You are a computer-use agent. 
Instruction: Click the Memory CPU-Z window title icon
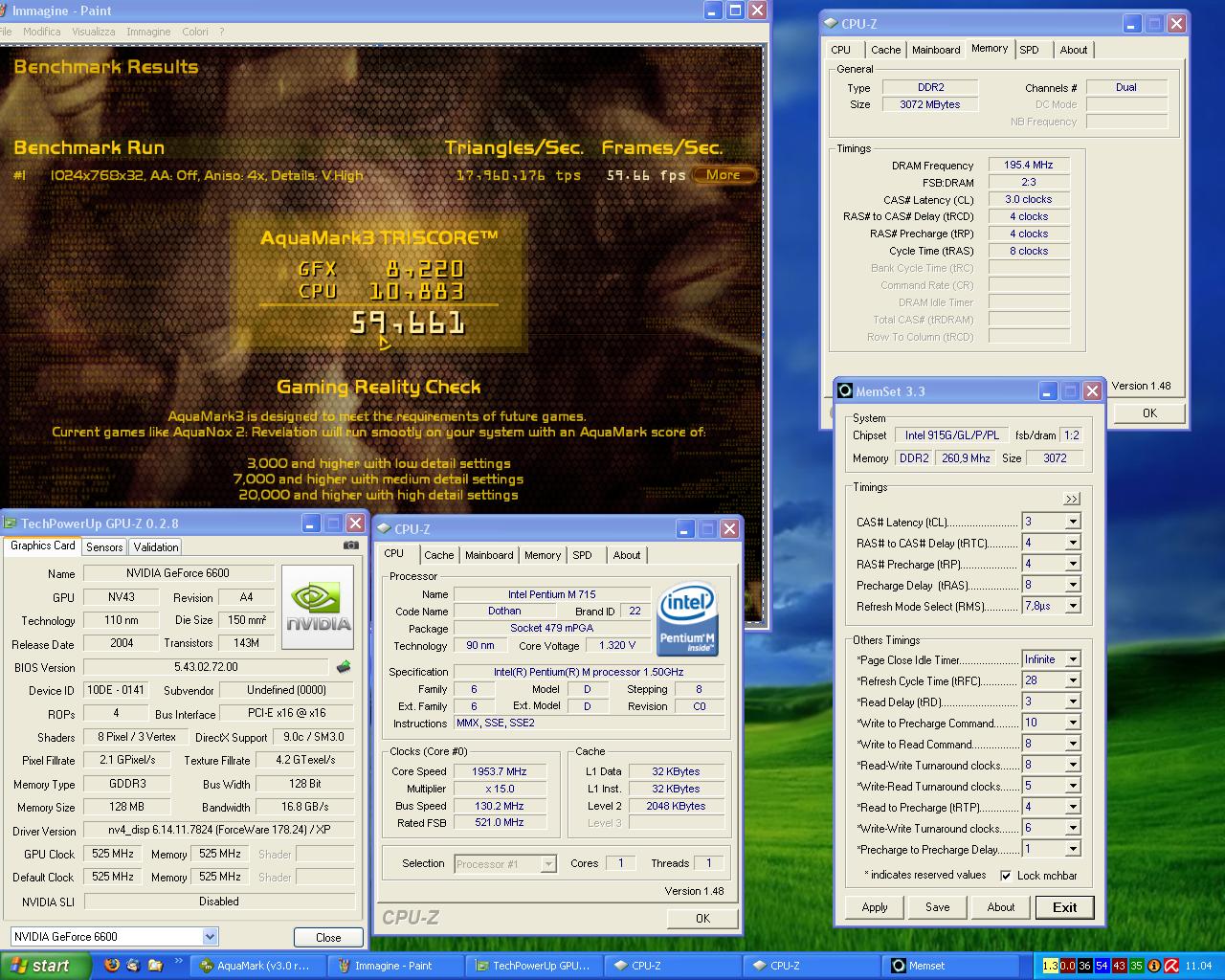tap(831, 24)
